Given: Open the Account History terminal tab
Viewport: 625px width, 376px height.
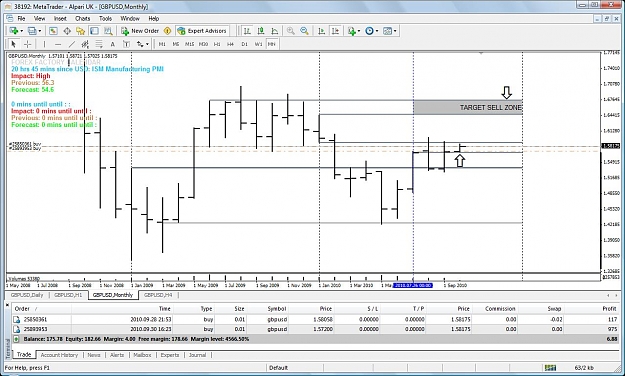Looking at the screenshot, I should (59, 355).
